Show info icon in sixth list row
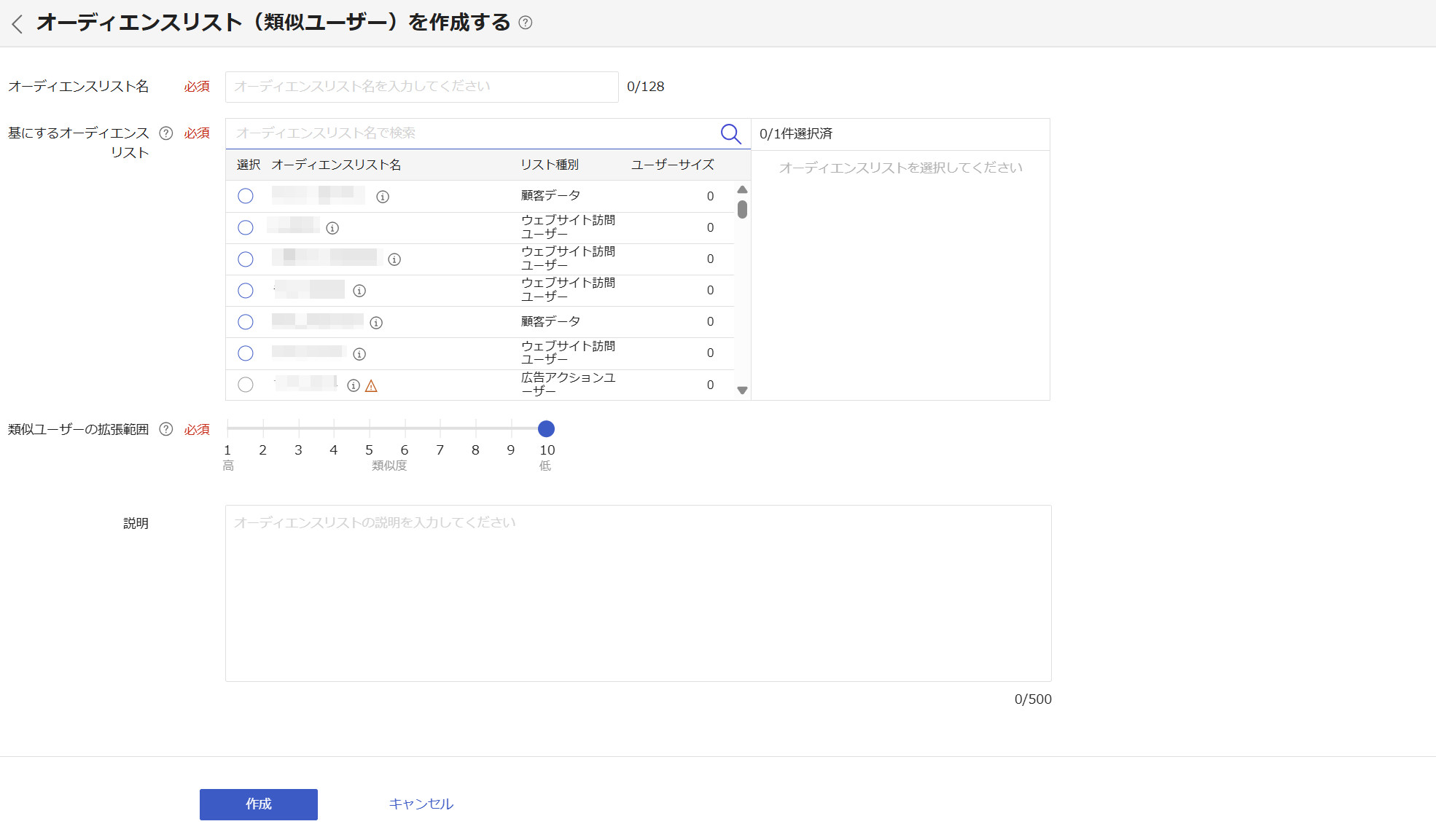The image size is (1436, 840). click(x=359, y=354)
